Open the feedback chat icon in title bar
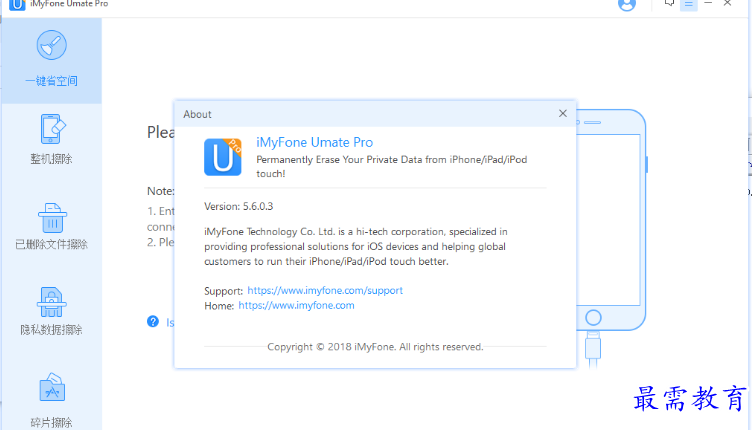Screen dimensions: 755x430 point(669,3)
